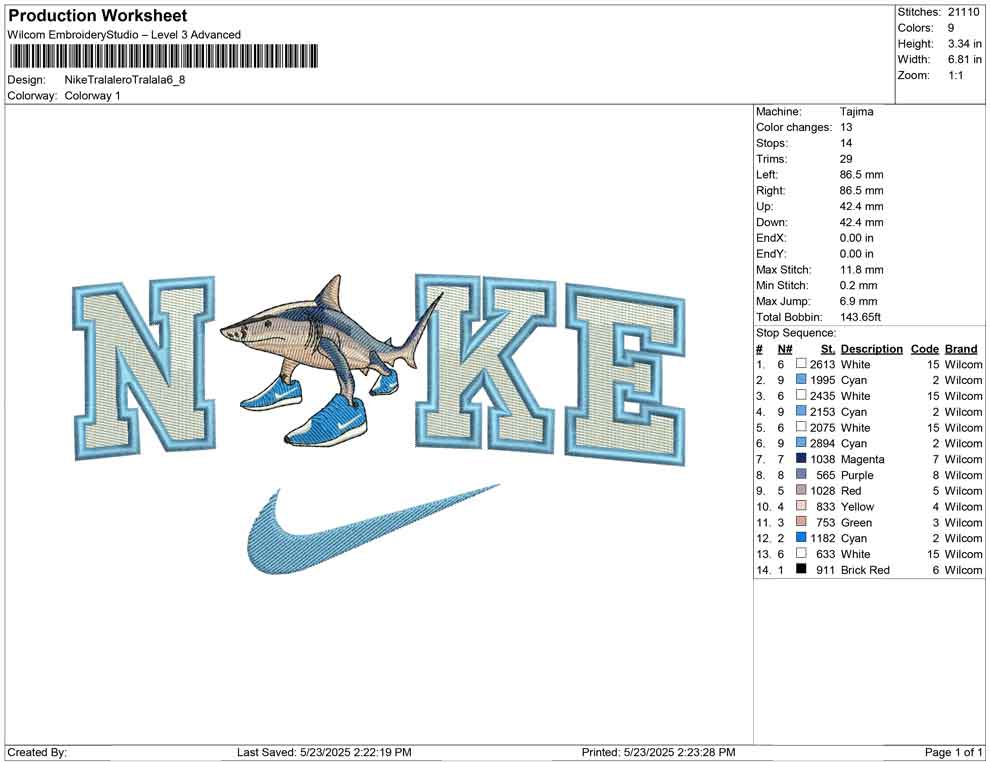Select the Width value 6.81 in

964,59
